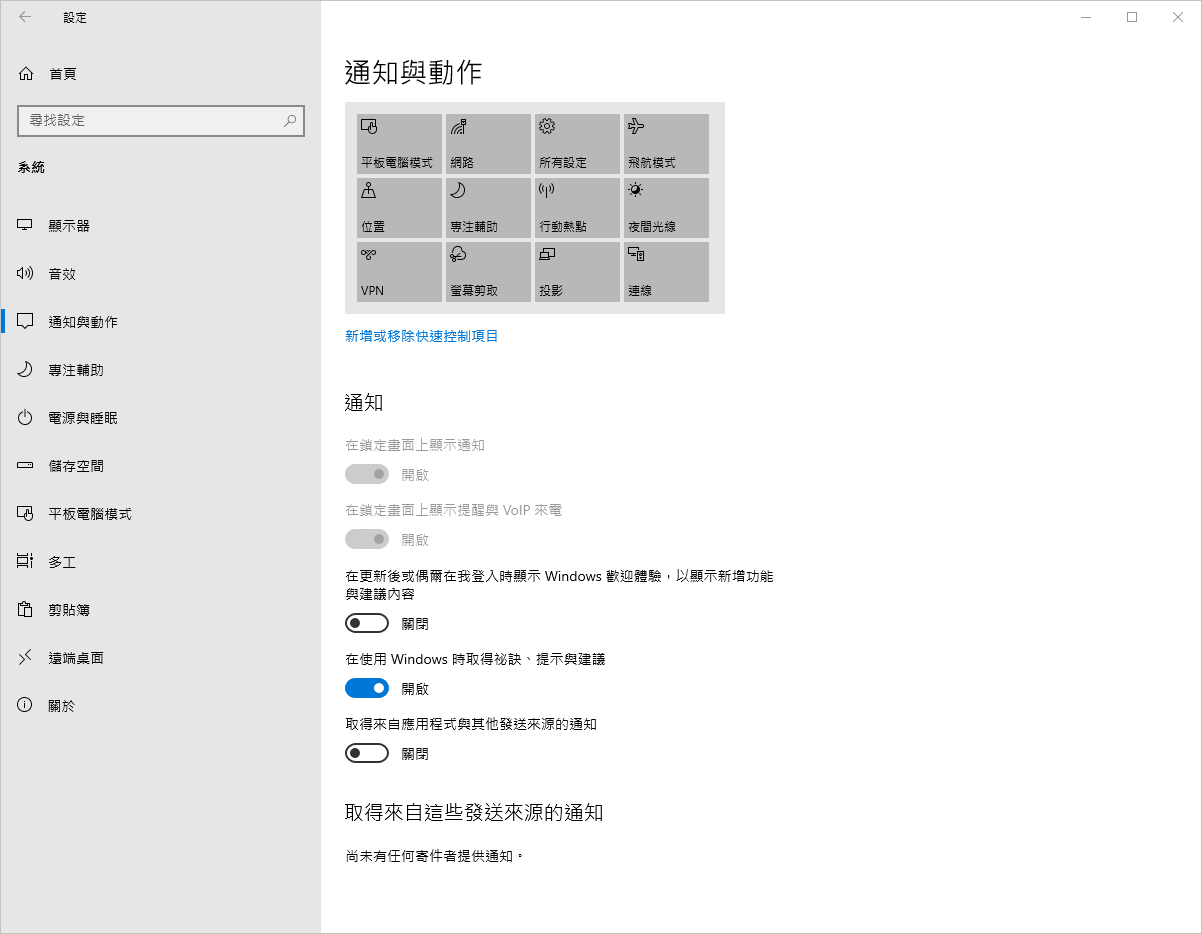Click the 行動熱點 quick action tile

click(577, 208)
